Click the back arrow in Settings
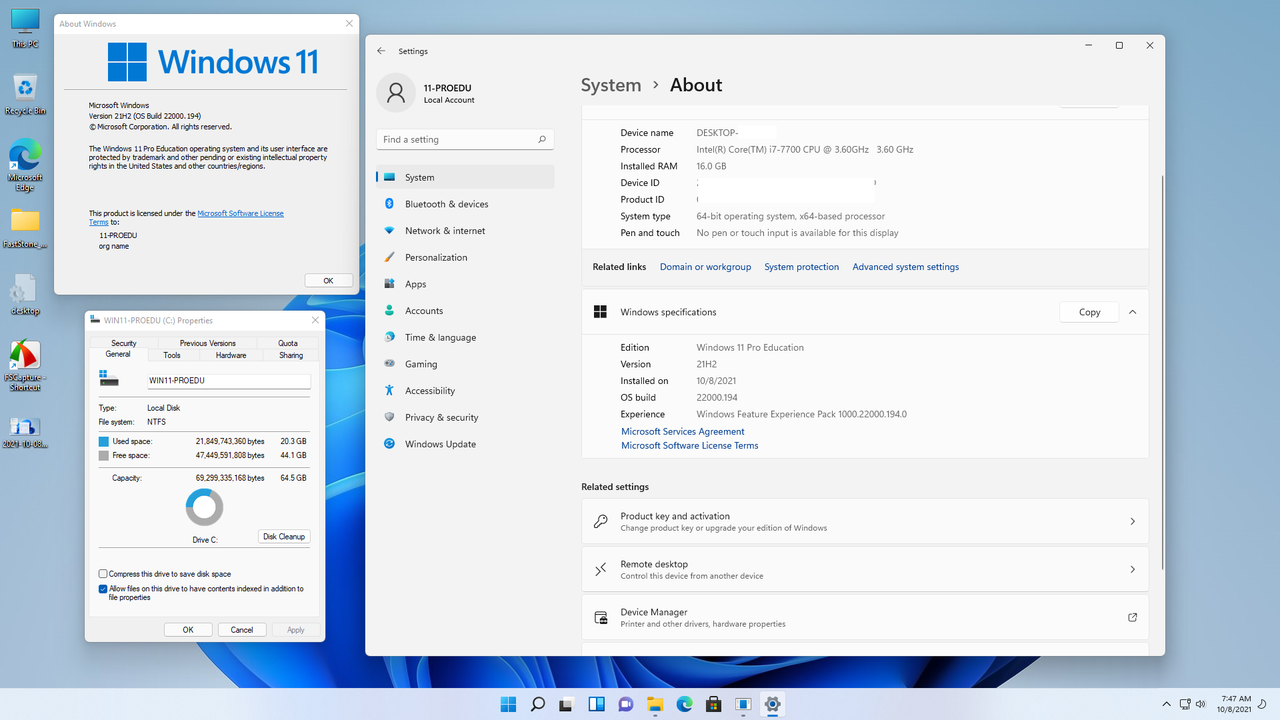The width and height of the screenshot is (1280, 720). point(381,51)
